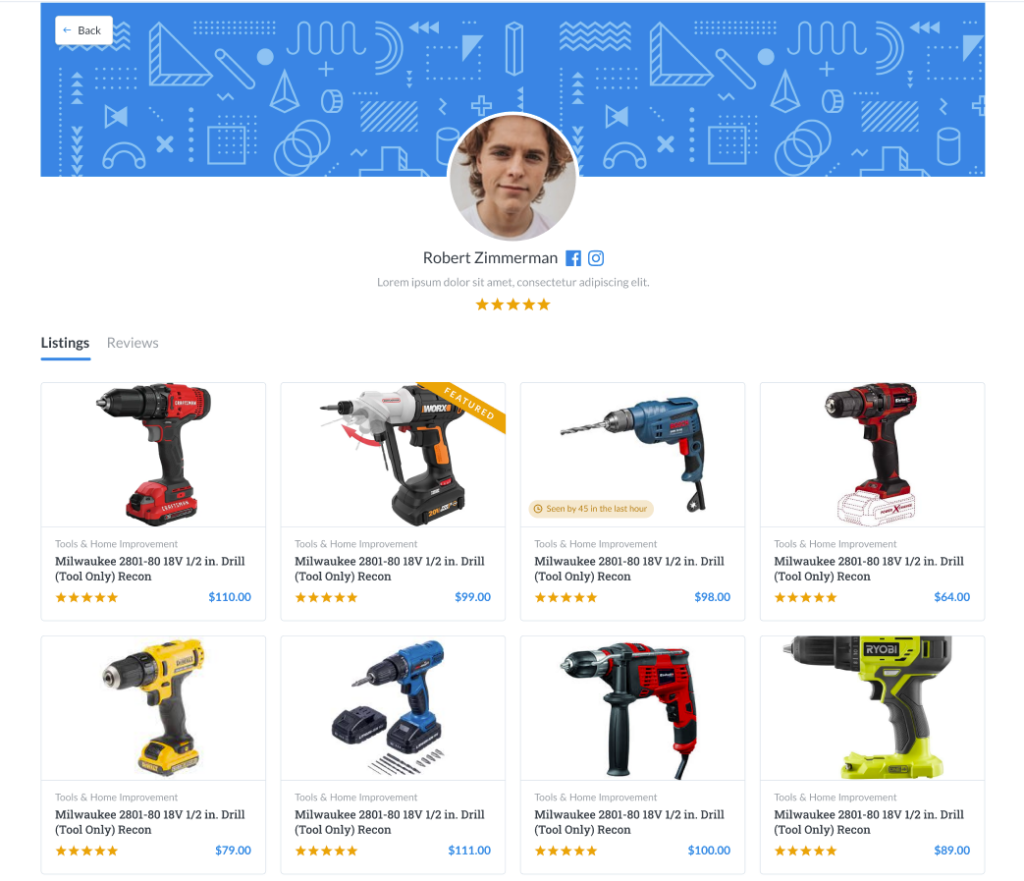The height and width of the screenshot is (881, 1024).
Task: Click the $64.00 listing title text
Action: (x=869, y=569)
